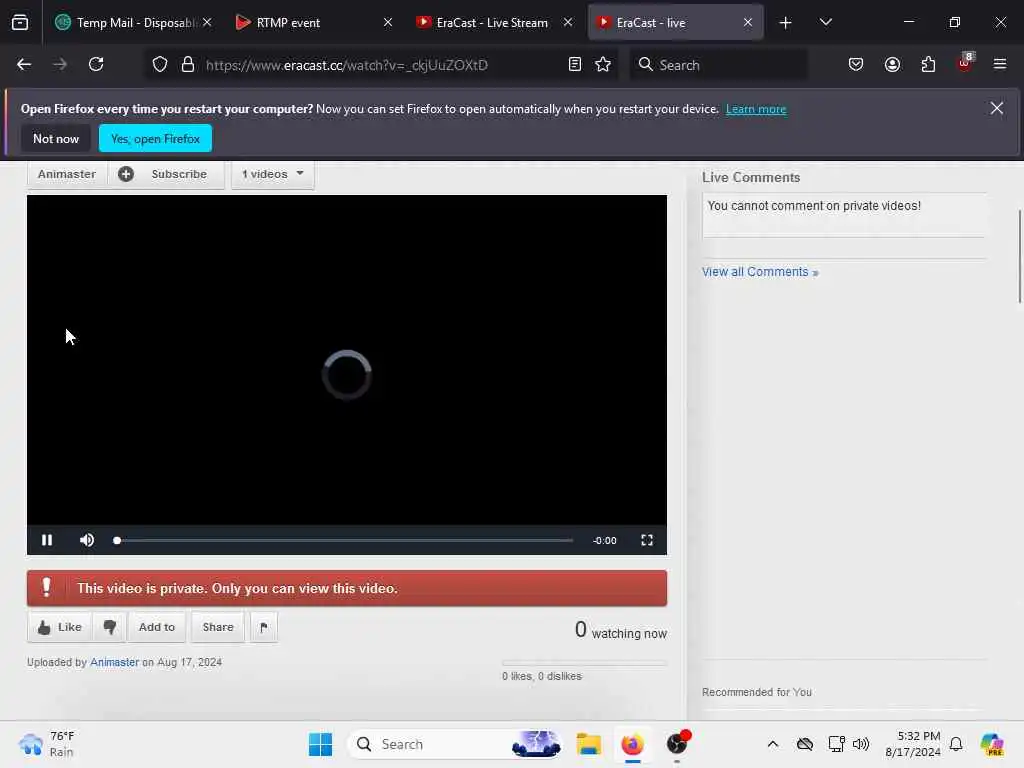The image size is (1024, 768).
Task: Flag the video with the report icon
Action: (x=264, y=627)
